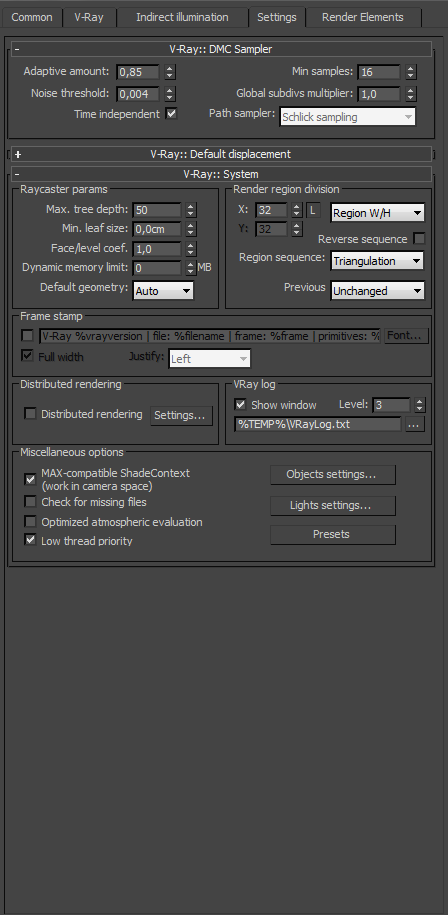Open the V-Ray tab
The height and width of the screenshot is (915, 448).
coord(89,17)
